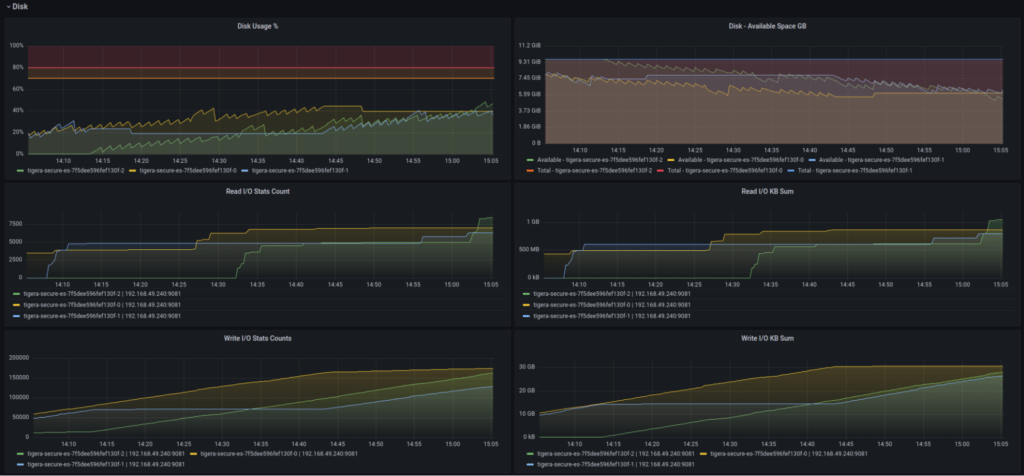The height and width of the screenshot is (476, 1024).
Task: Click the 150000 axis label in Write I/O Stats Counts
Action: 20,377
